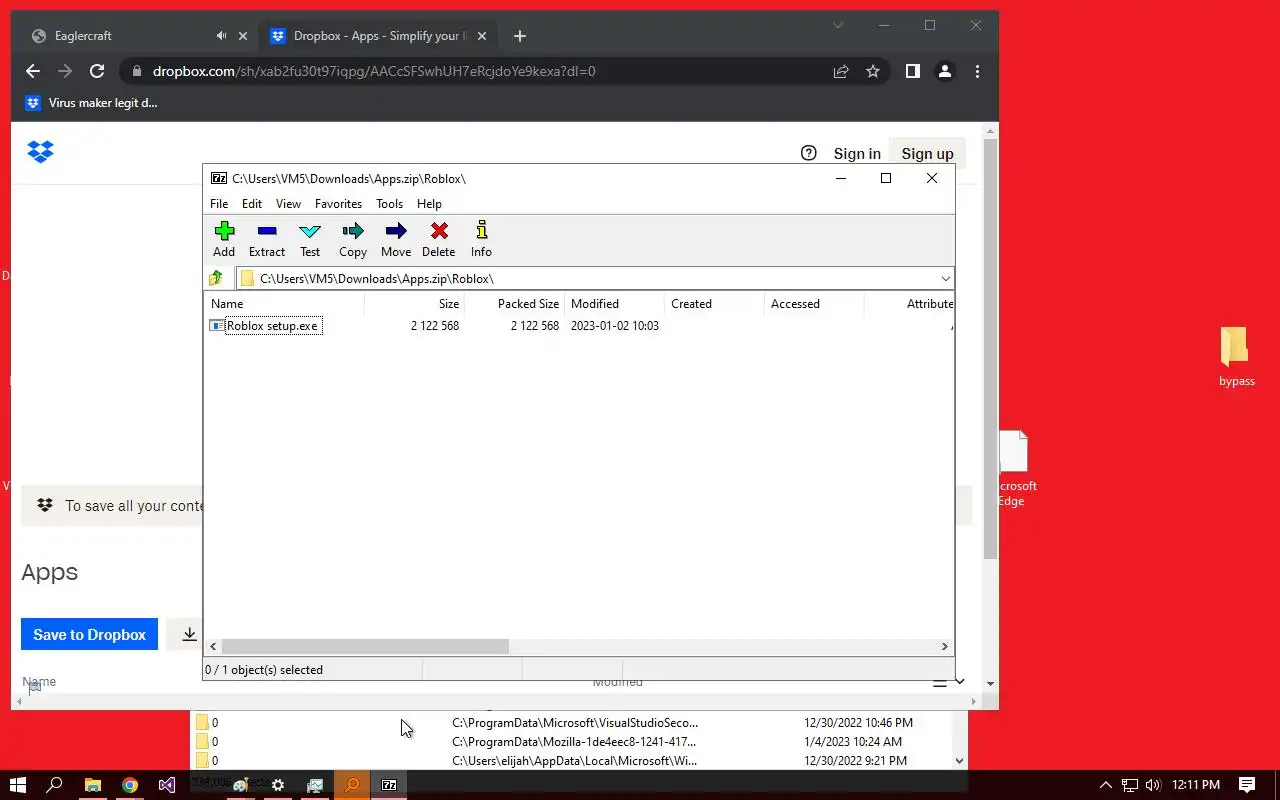The width and height of the screenshot is (1280, 800).
Task: Open the Edit menu in 7-Zip
Action: pos(252,204)
